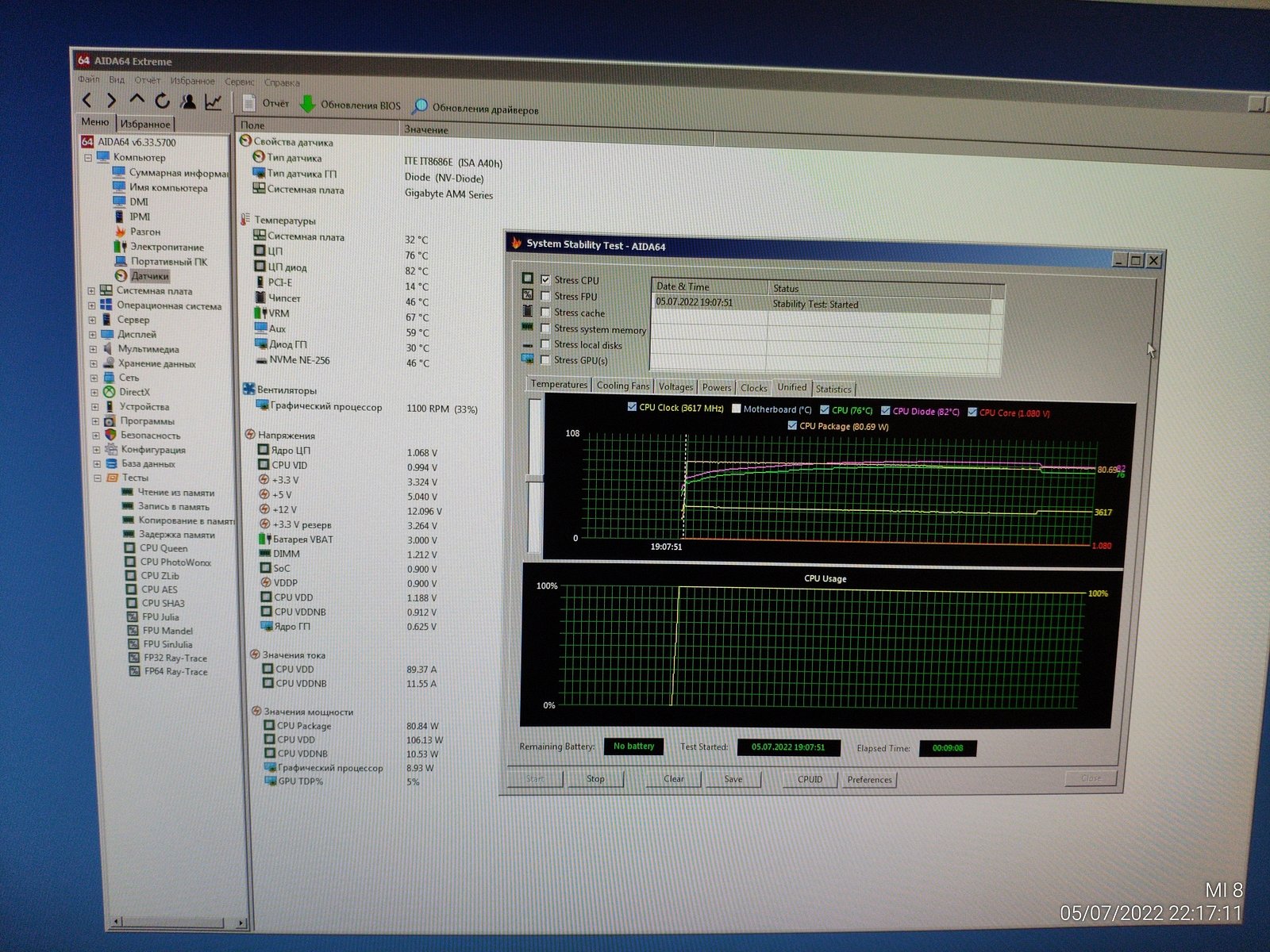Open the Preferences button
Viewport: 1270px width, 952px height.
pos(869,780)
